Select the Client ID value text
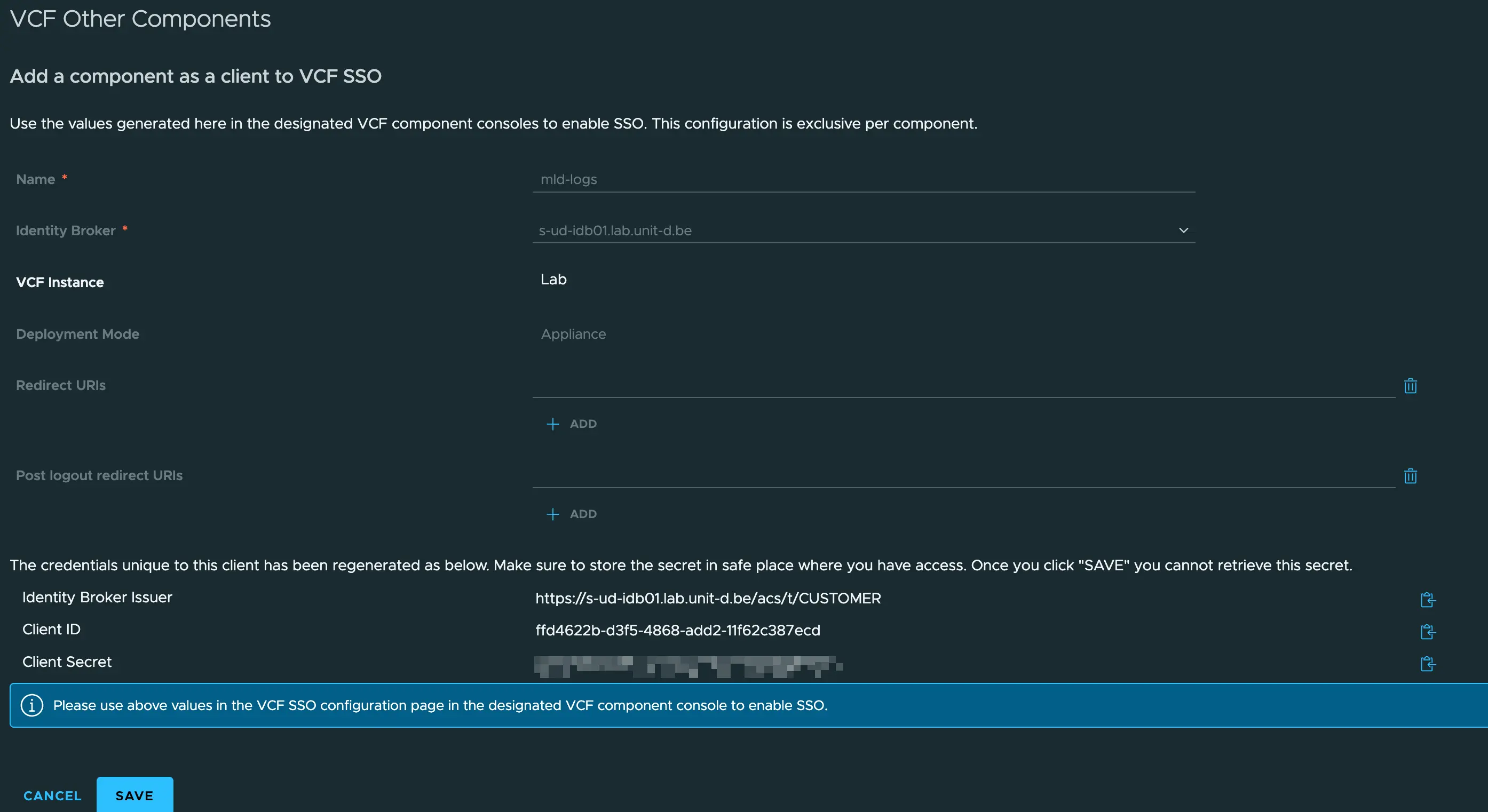1488x812 pixels. 678,630
